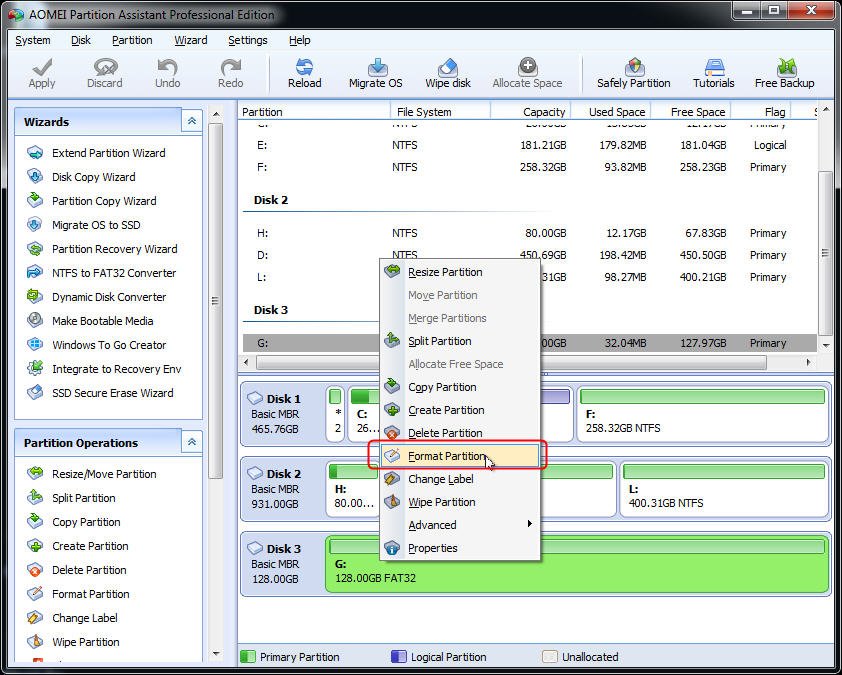
Task: Choose Create Partition in context menu
Action: tap(460, 410)
